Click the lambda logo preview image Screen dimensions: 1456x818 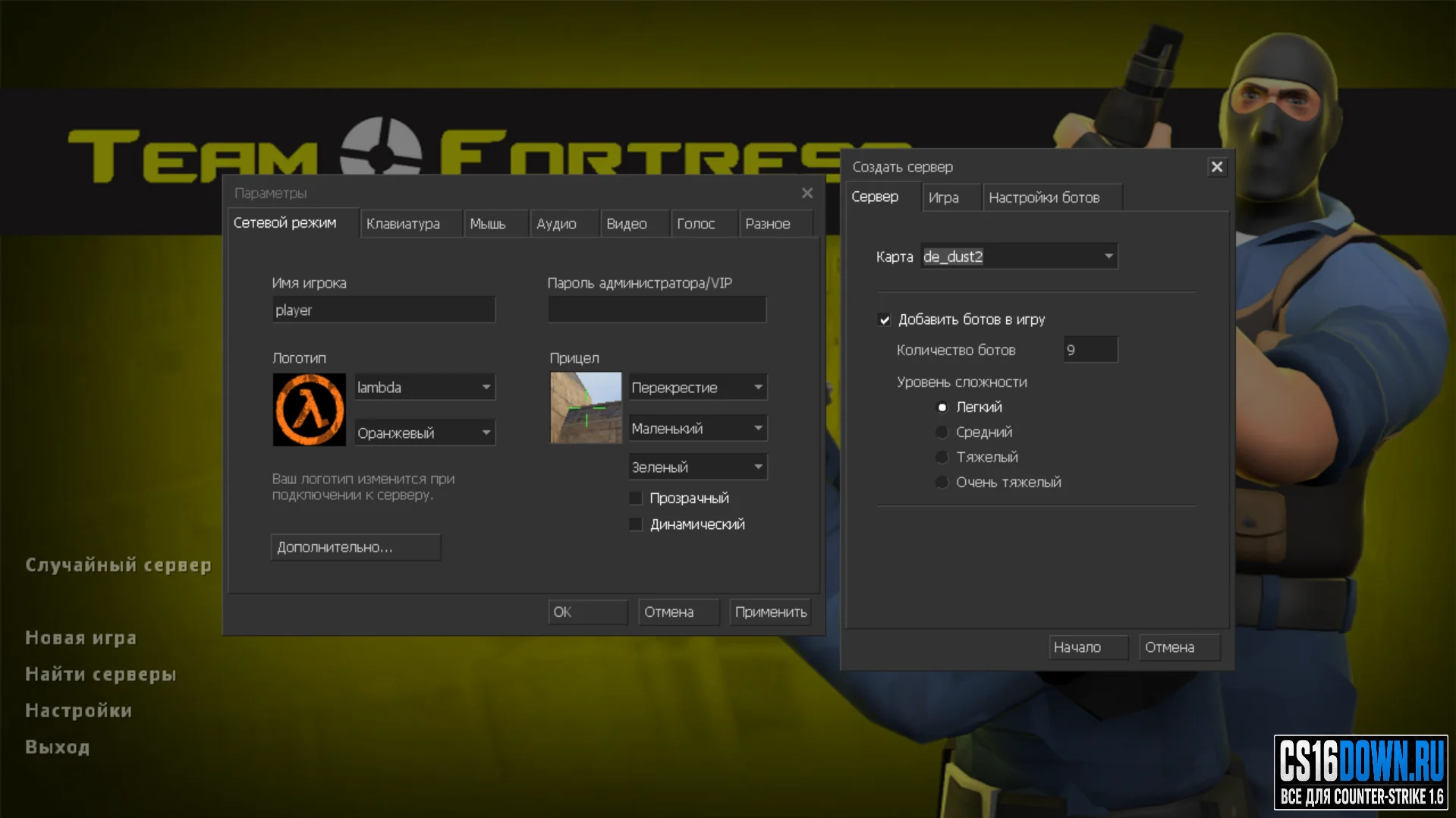(x=309, y=410)
